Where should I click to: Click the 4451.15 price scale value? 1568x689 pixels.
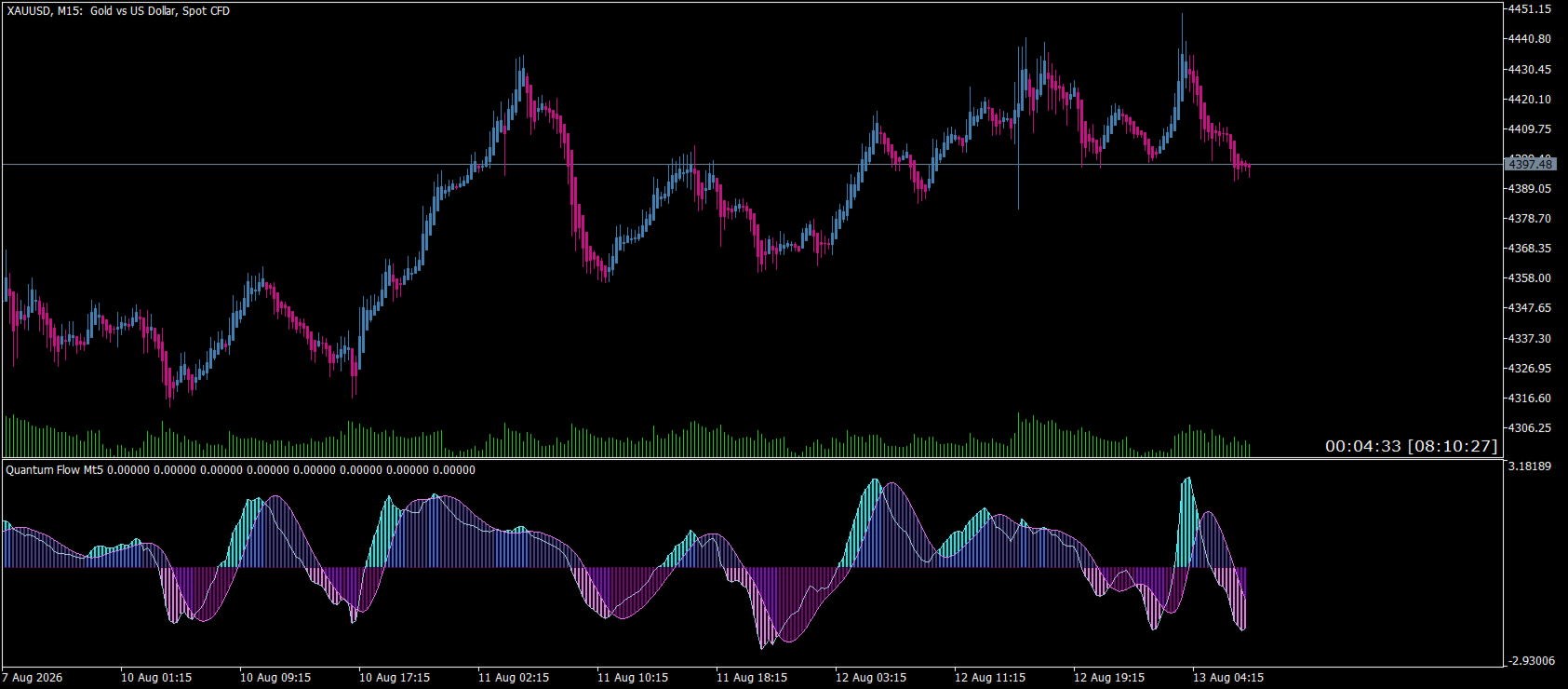[x=1530, y=9]
